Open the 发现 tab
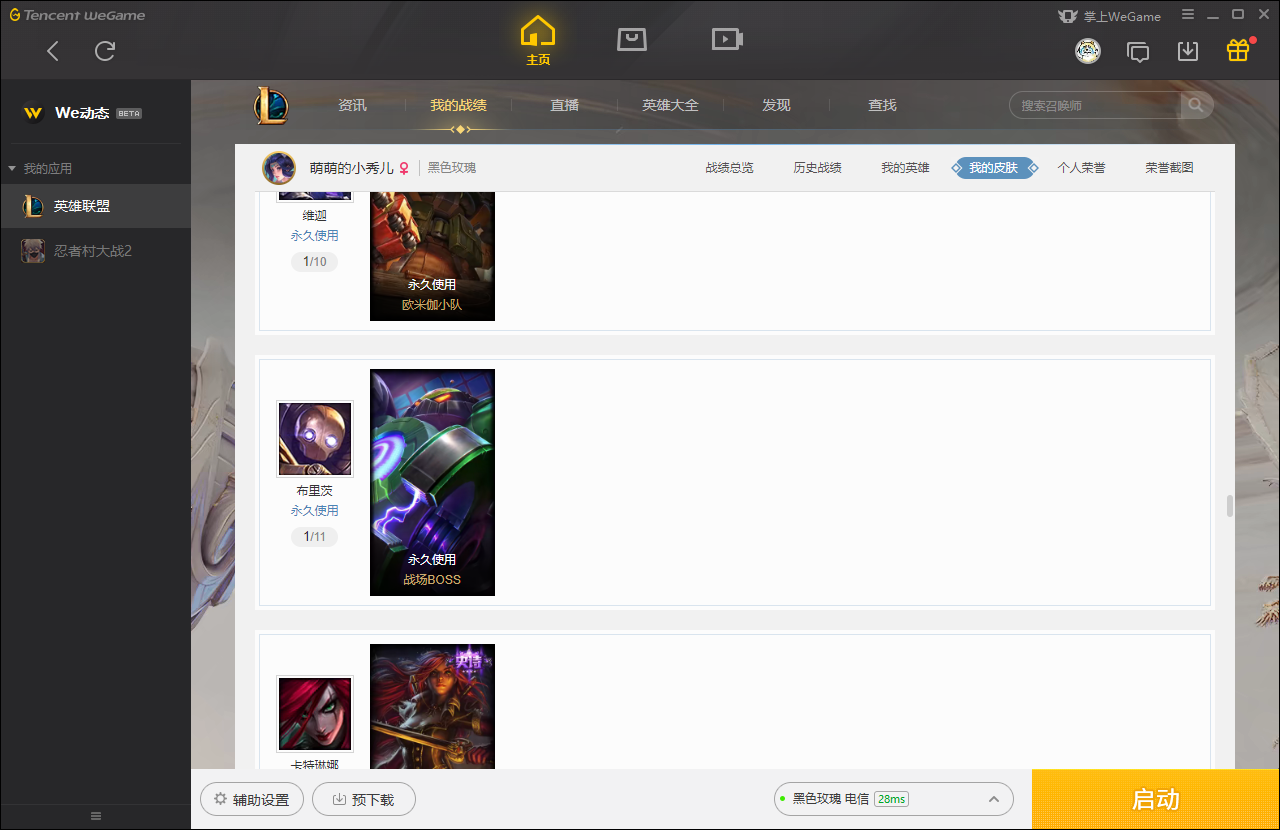 pyautogui.click(x=776, y=105)
